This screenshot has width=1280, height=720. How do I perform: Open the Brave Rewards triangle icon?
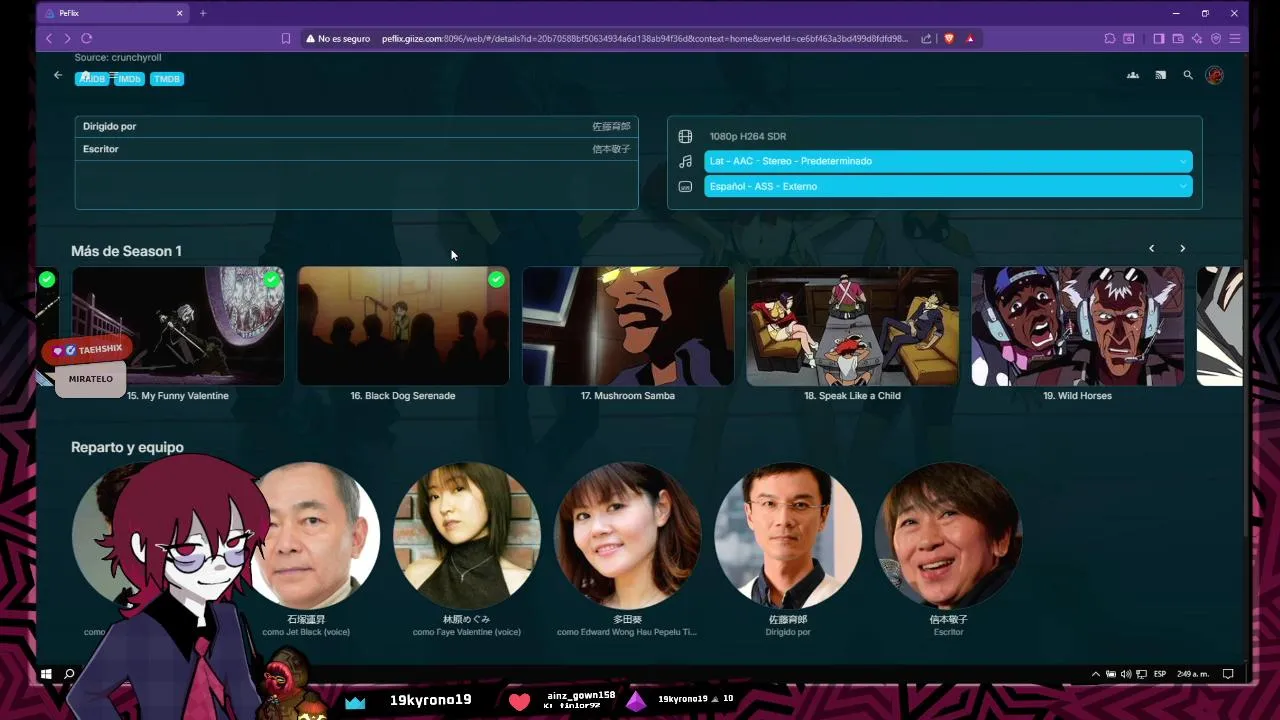click(x=970, y=38)
